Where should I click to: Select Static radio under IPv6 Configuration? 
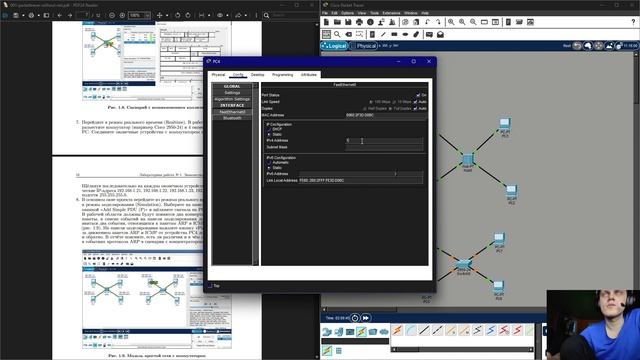[x=269, y=168]
